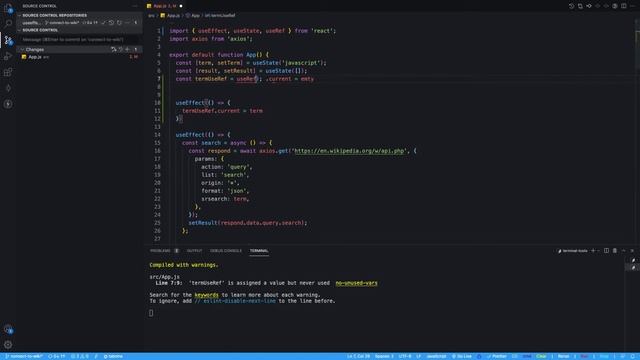Screen dimensions: 640x360
Task: Click the repository commit checkmark icon
Action: [x=103, y=23]
